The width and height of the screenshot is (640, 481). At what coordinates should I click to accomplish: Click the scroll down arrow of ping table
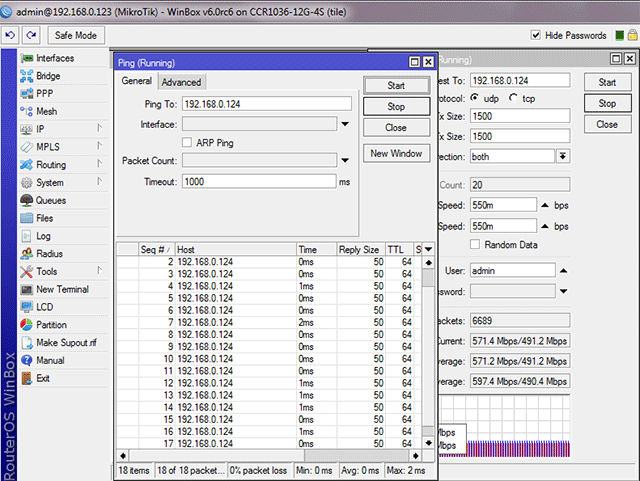coord(429,443)
